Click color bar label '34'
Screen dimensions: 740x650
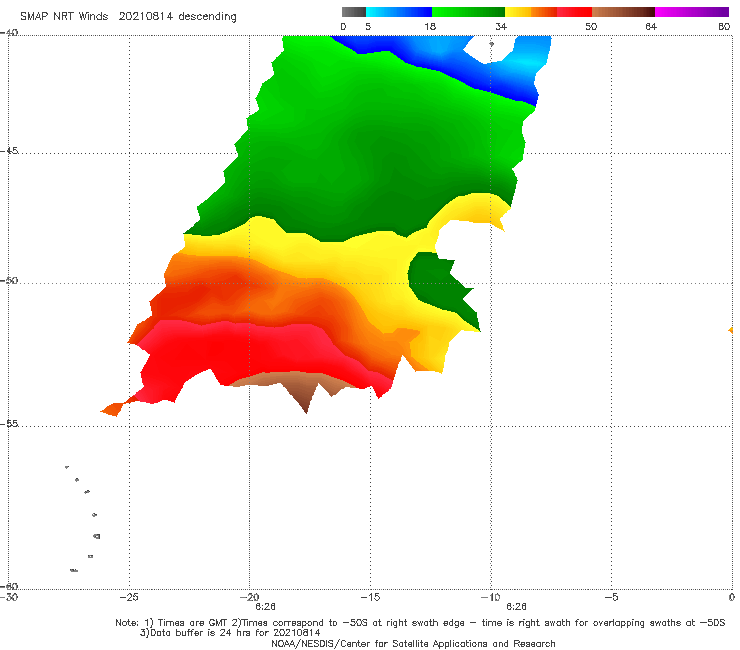click(501, 26)
